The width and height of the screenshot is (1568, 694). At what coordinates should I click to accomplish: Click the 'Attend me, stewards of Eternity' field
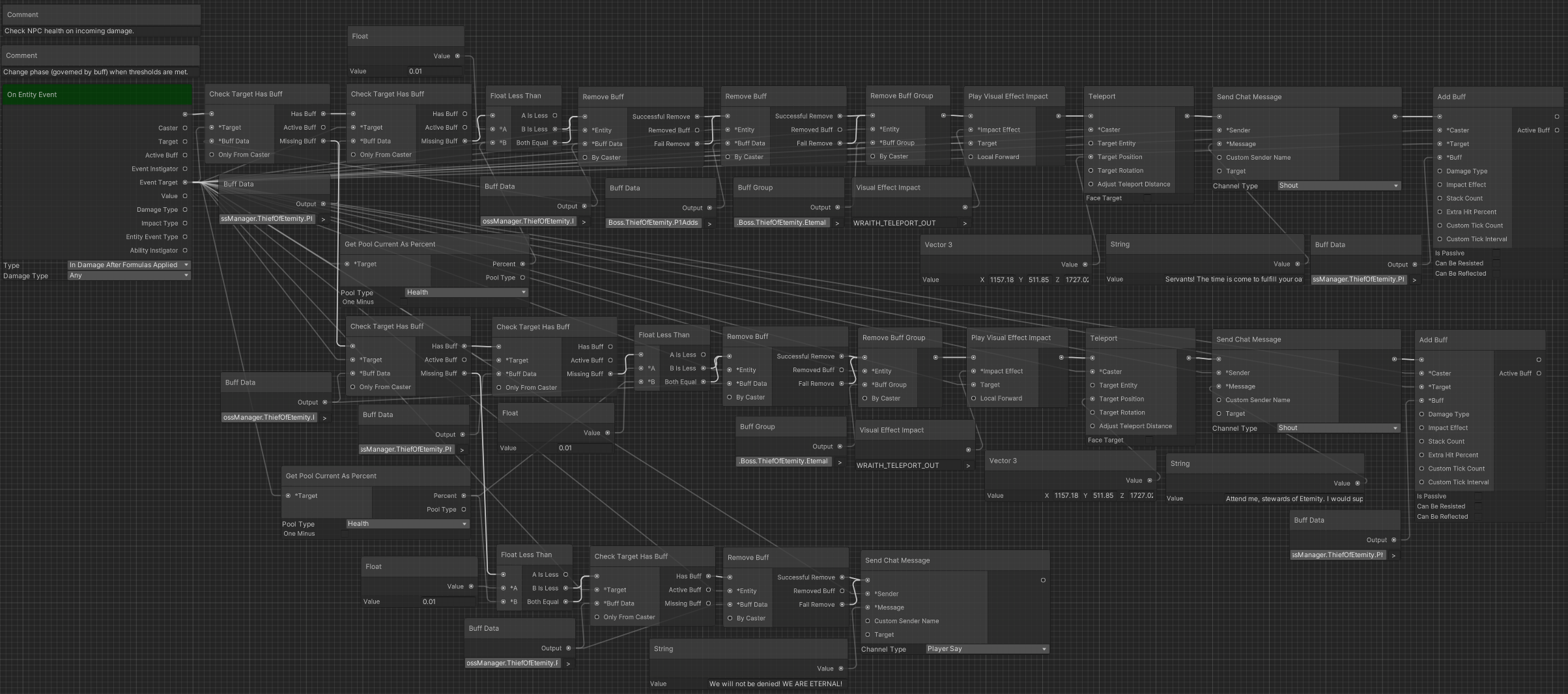[x=1293, y=499]
